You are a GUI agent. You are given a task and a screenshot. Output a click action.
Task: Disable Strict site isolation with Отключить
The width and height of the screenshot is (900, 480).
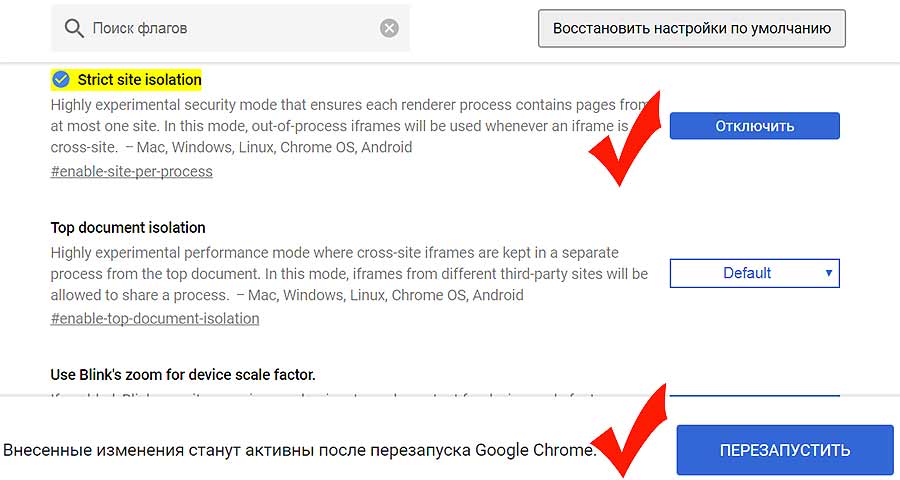coord(754,126)
